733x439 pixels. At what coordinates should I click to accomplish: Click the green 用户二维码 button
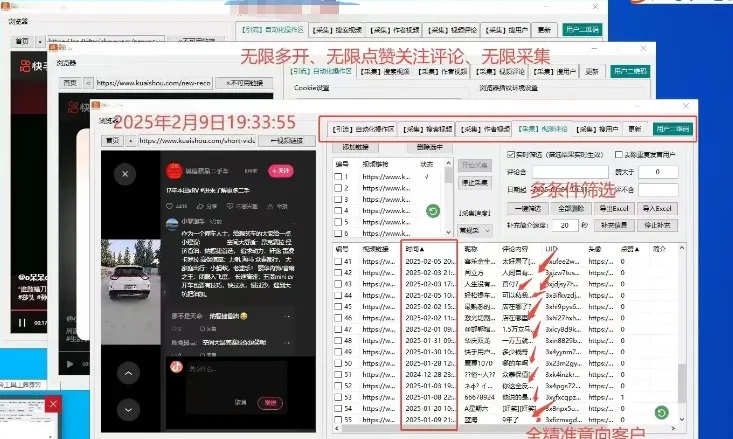(x=673, y=129)
